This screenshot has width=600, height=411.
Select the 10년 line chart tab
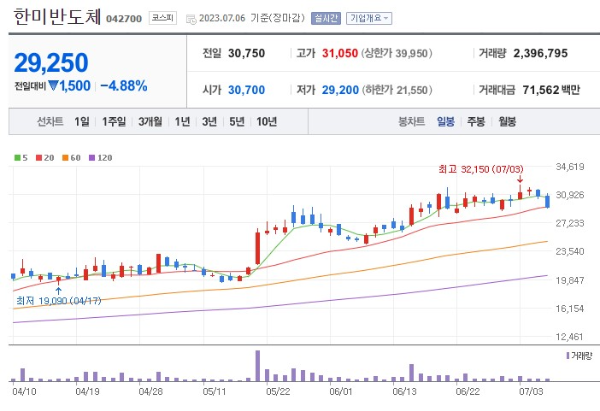tap(267, 122)
